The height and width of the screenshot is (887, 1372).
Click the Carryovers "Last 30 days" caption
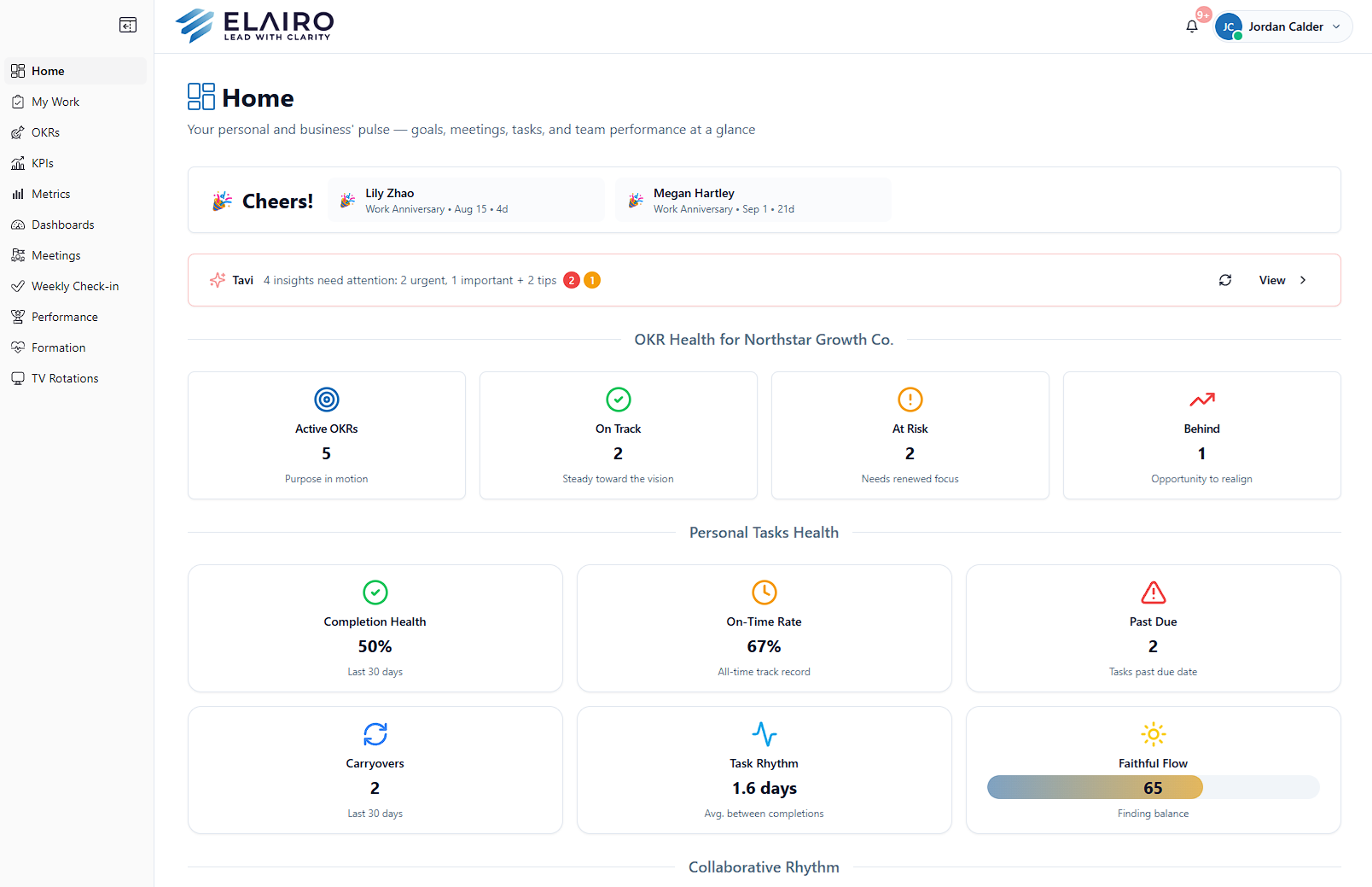pyautogui.click(x=375, y=814)
